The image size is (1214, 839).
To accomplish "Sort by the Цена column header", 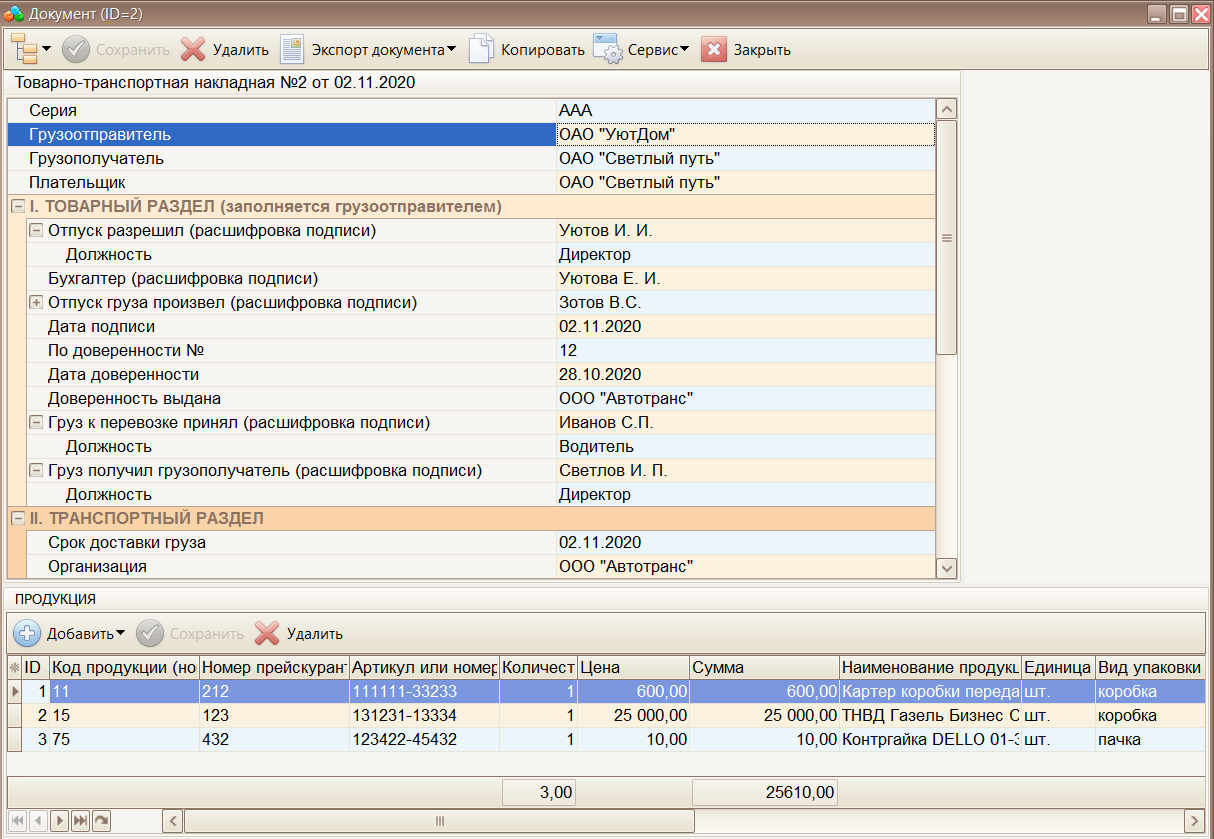I will pos(634,667).
